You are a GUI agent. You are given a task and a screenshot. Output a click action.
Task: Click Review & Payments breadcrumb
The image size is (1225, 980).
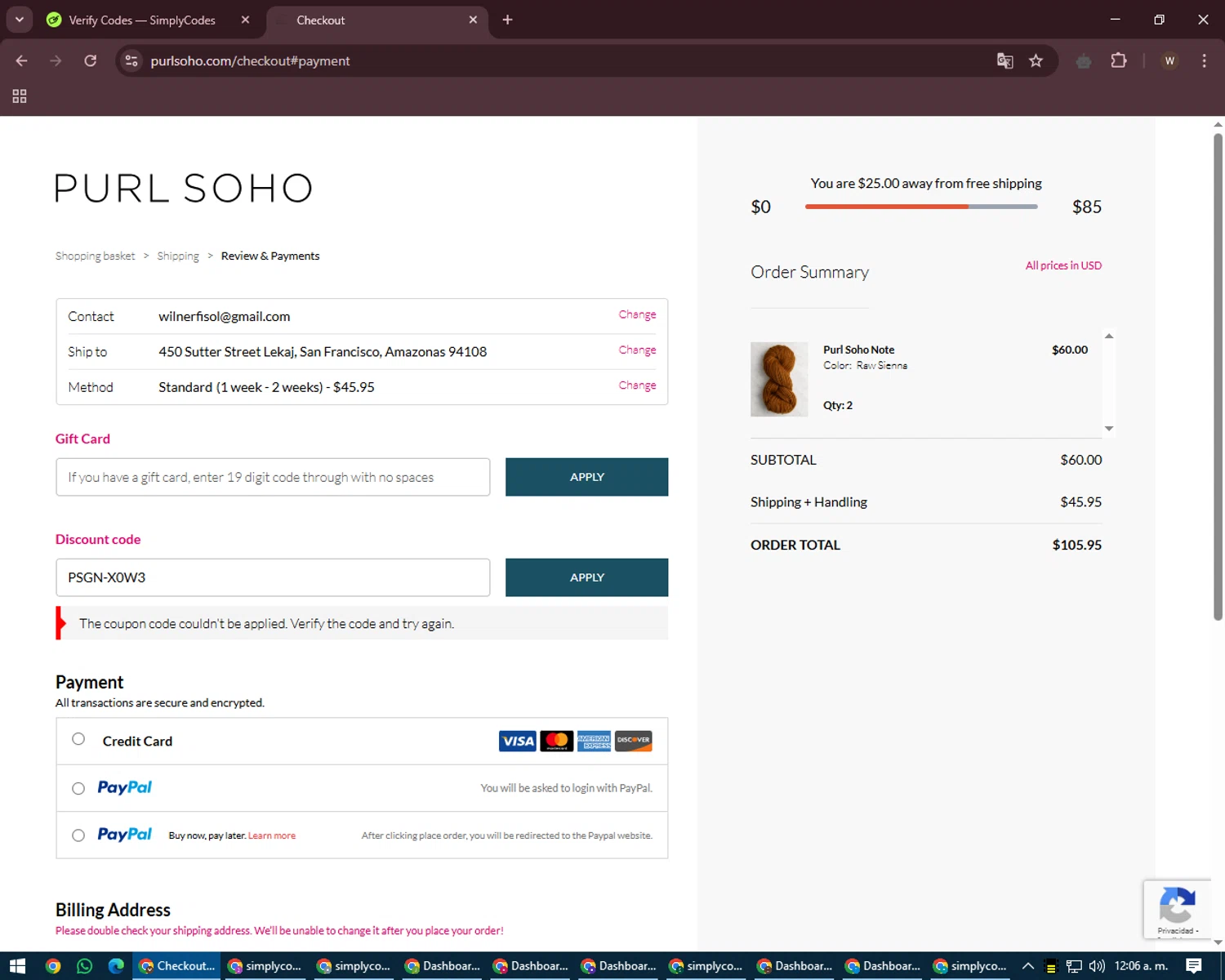click(x=270, y=256)
